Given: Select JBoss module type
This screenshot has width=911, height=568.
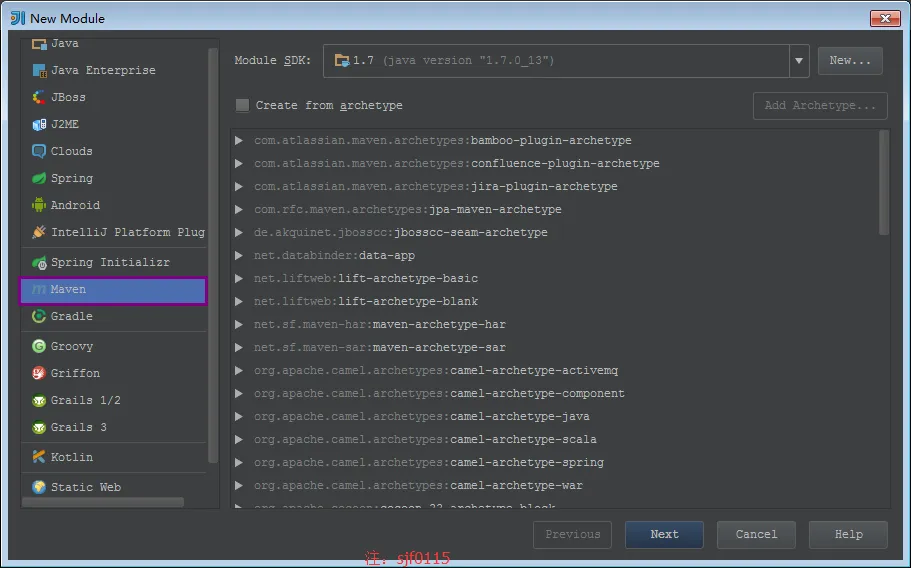Looking at the screenshot, I should point(114,98).
